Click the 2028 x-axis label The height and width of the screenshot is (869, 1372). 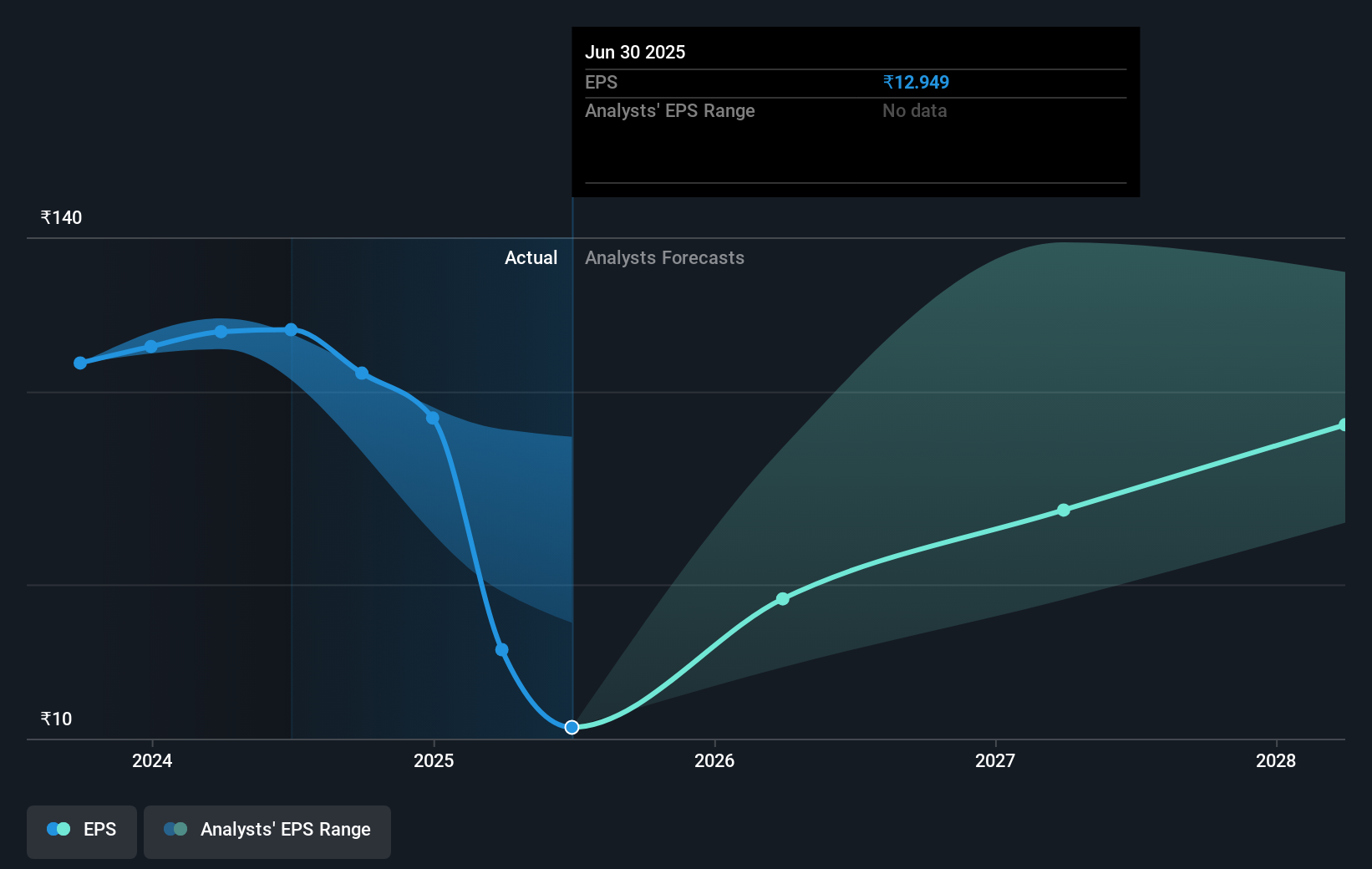click(1276, 760)
